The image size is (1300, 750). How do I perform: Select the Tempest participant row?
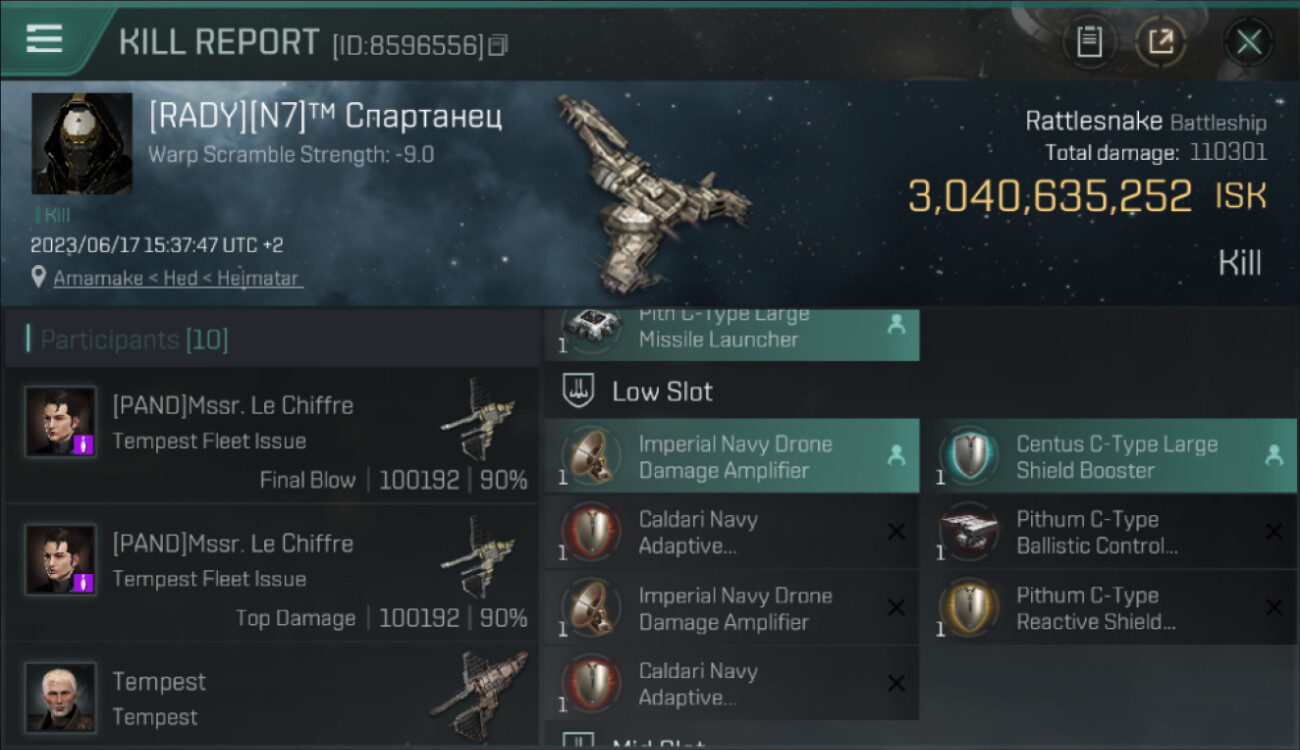click(272, 697)
